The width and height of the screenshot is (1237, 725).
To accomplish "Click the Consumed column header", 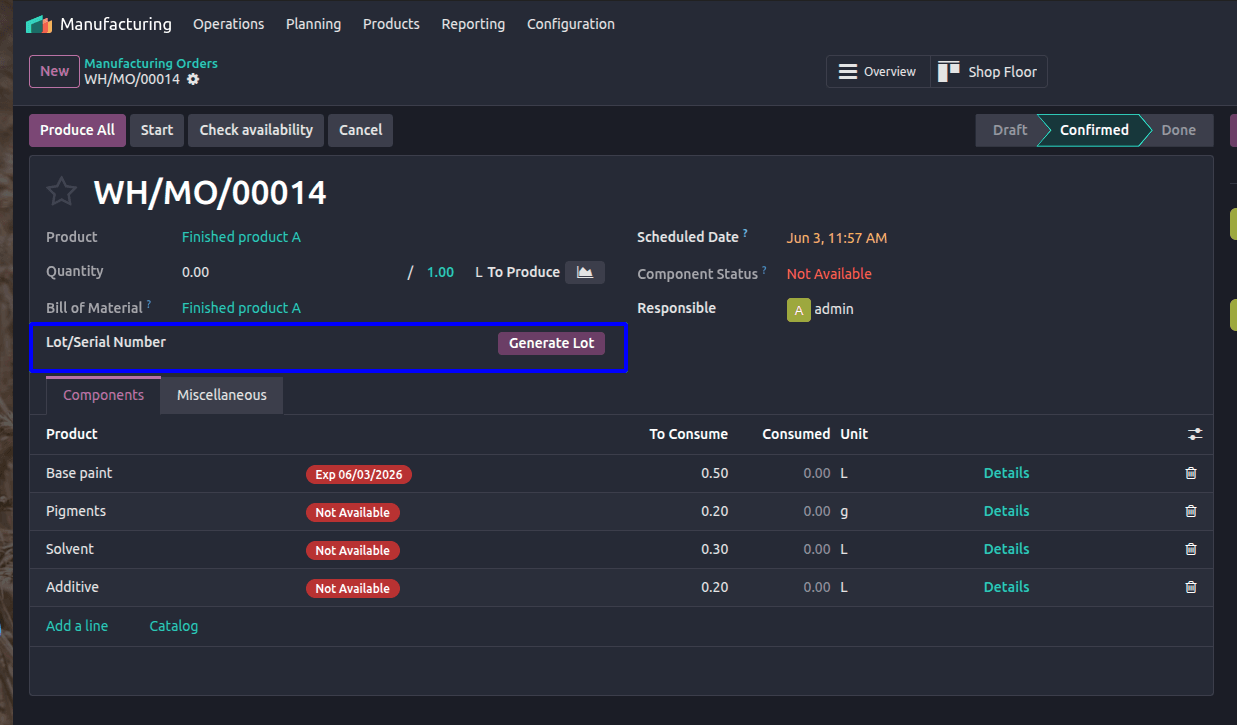I will [x=796, y=434].
